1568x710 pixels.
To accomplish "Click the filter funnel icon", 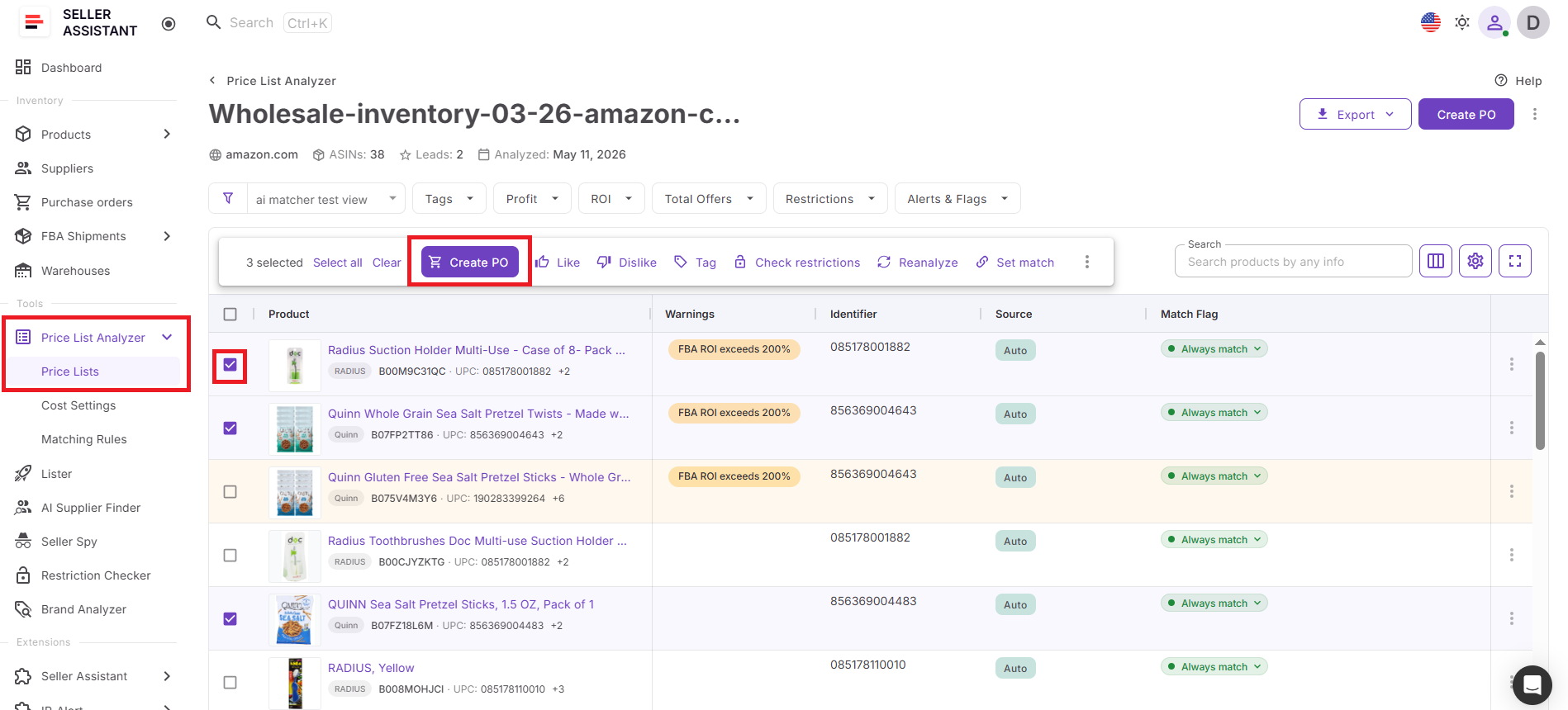I will pyautogui.click(x=228, y=198).
